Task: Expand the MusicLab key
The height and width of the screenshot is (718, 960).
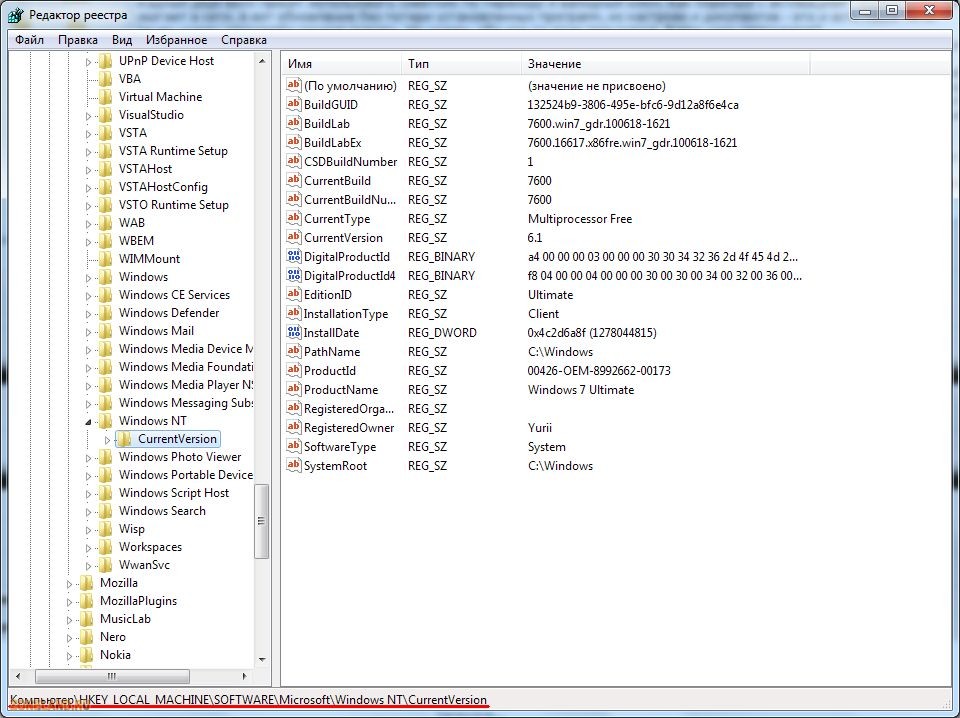Action: (69, 620)
